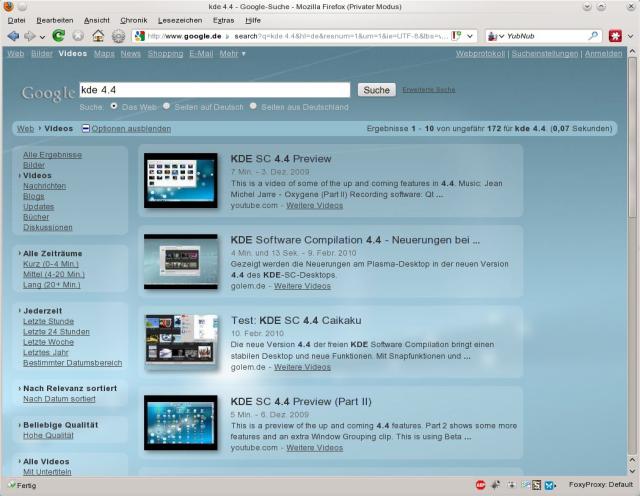Open the Chronik menu
The image size is (640, 496).
(133, 20)
